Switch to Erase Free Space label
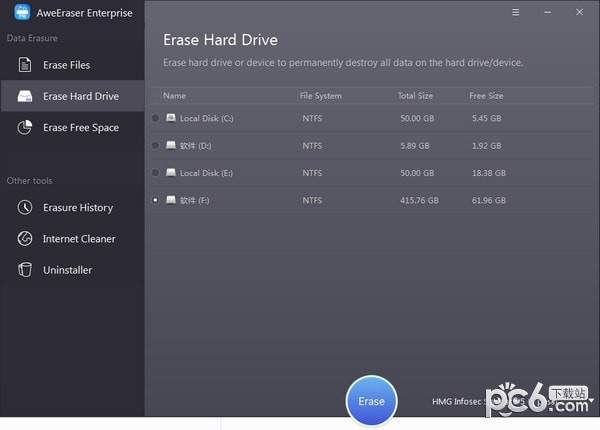 point(80,127)
